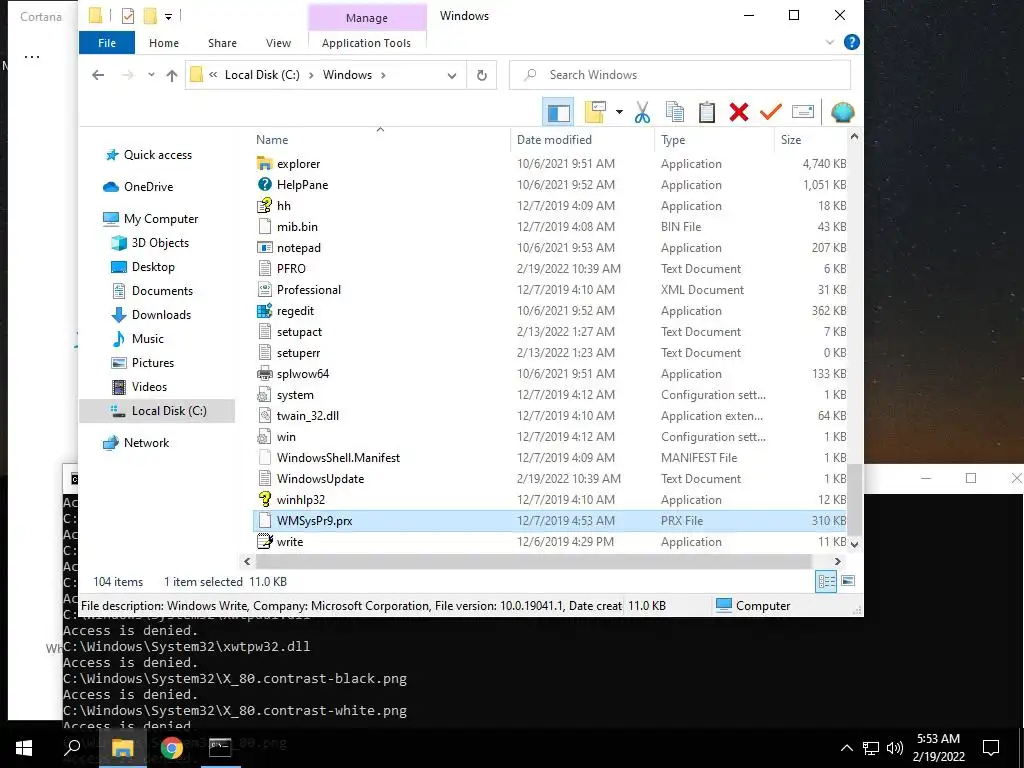Click the Refresh button by the address bar

point(482,75)
